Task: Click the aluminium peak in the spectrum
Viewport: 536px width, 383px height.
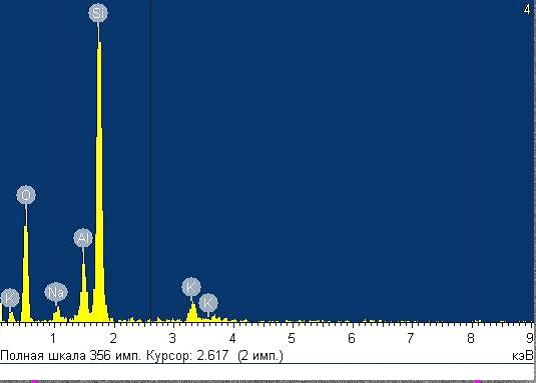Action: click(84, 292)
